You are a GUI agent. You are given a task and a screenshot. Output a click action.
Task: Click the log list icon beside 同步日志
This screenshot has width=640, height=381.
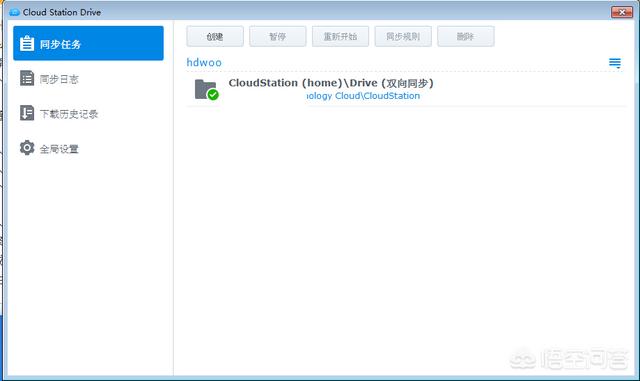coord(27,78)
